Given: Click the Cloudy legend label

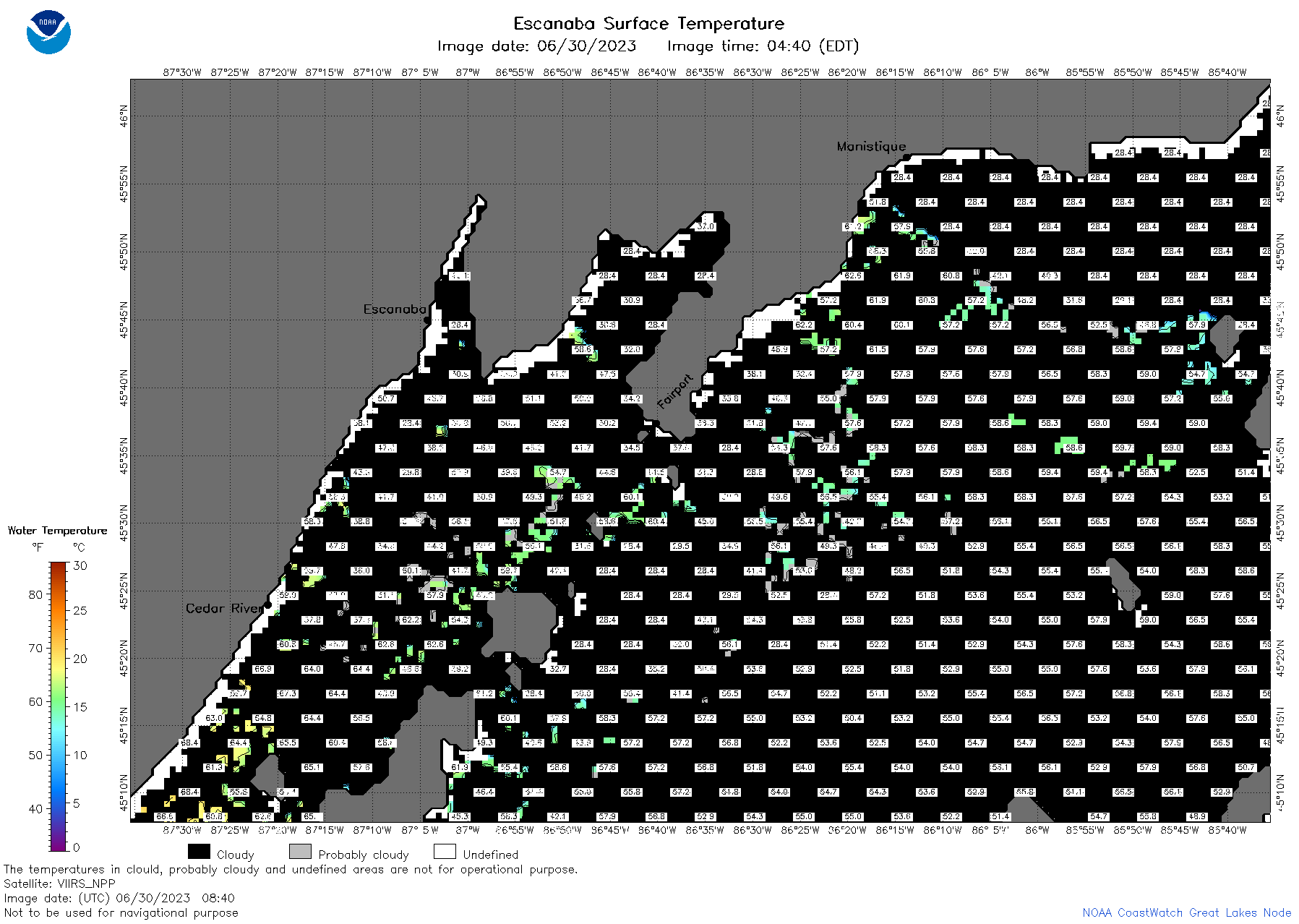Looking at the screenshot, I should (236, 855).
